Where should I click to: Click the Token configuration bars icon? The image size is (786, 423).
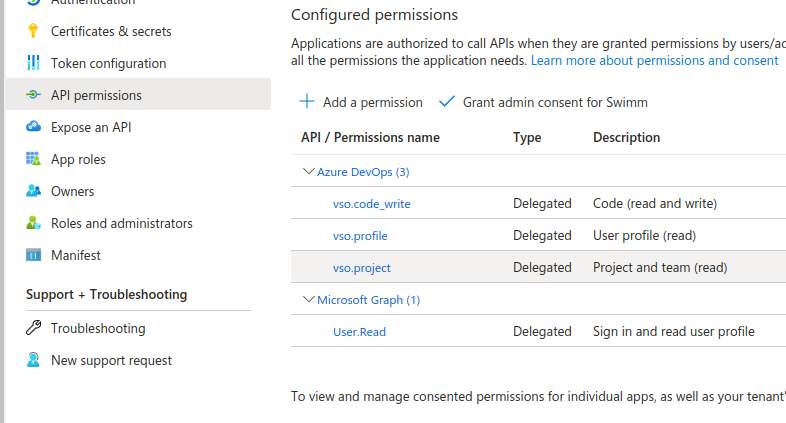33,63
